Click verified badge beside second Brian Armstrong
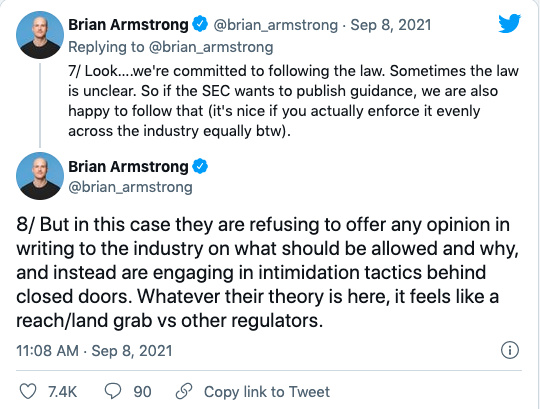The height and width of the screenshot is (409, 540). (200, 166)
